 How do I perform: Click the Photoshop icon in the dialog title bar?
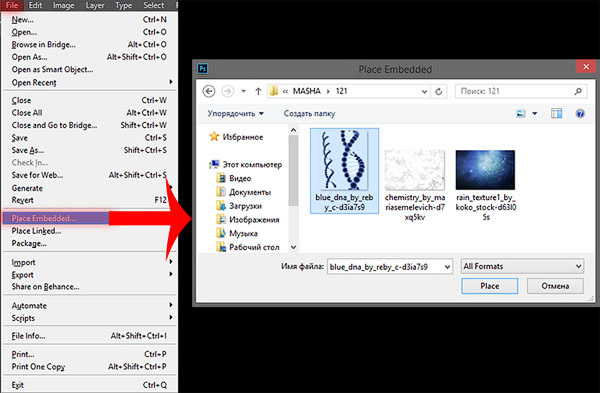202,69
